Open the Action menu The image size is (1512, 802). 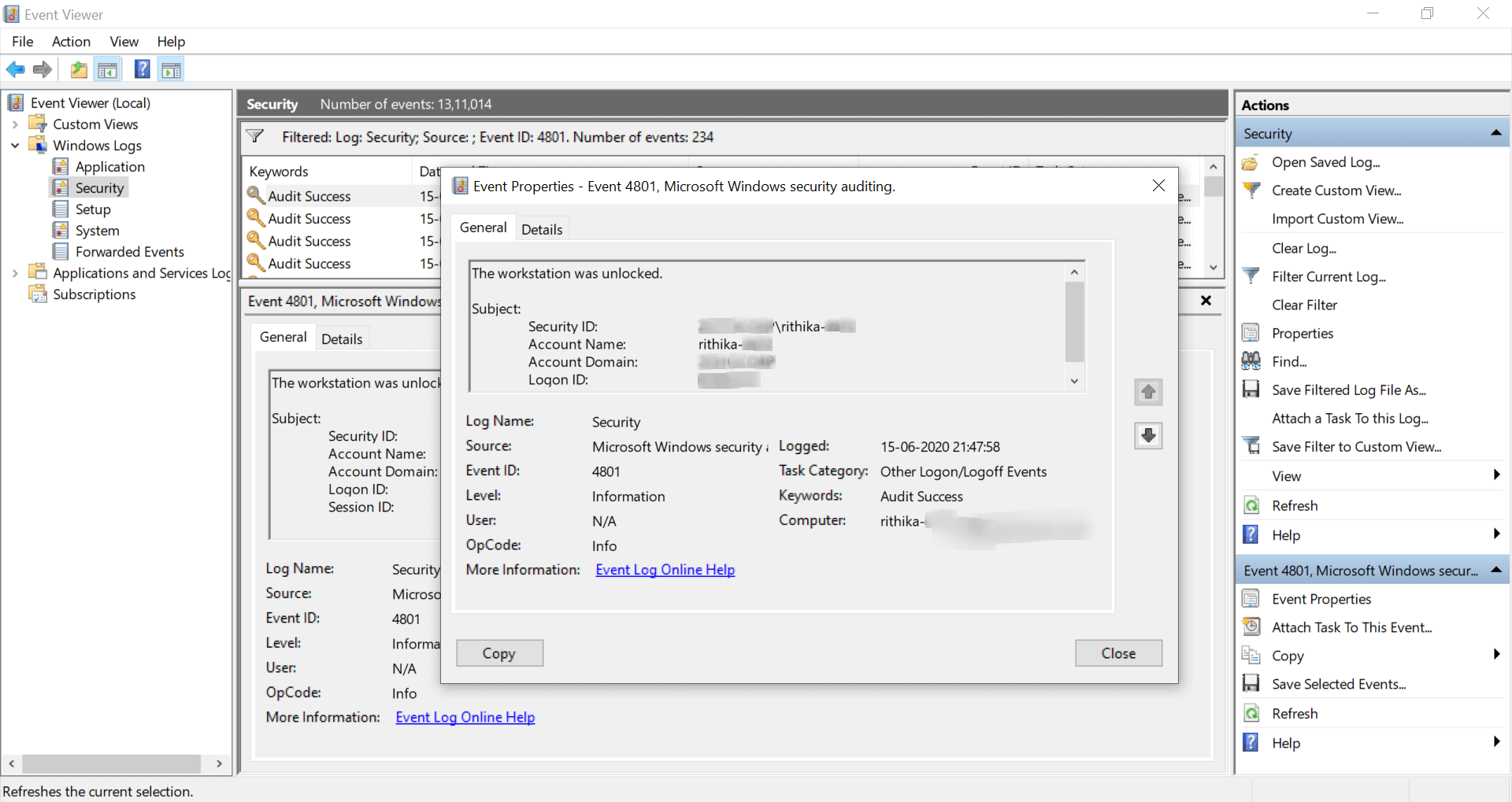[71, 42]
